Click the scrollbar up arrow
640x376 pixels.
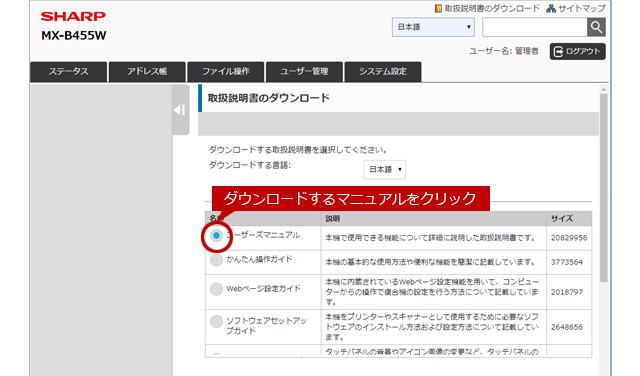604,89
